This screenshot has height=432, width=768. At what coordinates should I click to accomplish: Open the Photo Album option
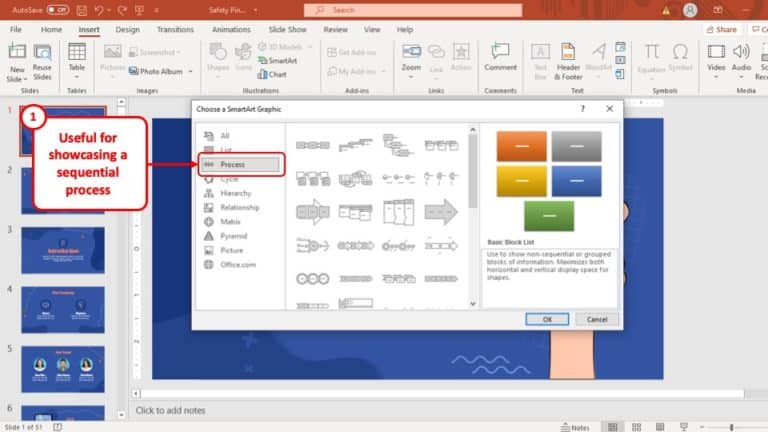pos(156,72)
